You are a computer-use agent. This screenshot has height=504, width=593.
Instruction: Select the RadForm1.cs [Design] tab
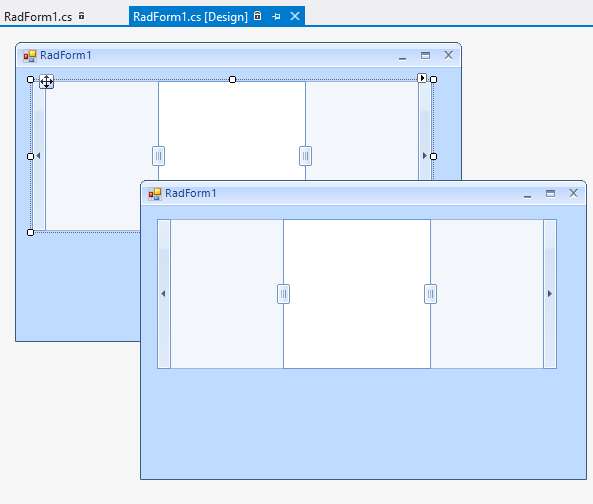(x=190, y=17)
